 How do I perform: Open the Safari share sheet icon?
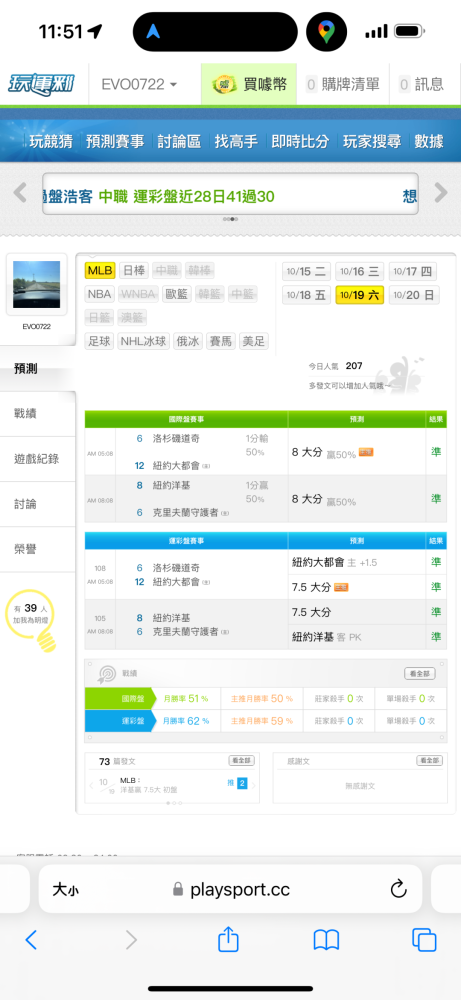228,939
